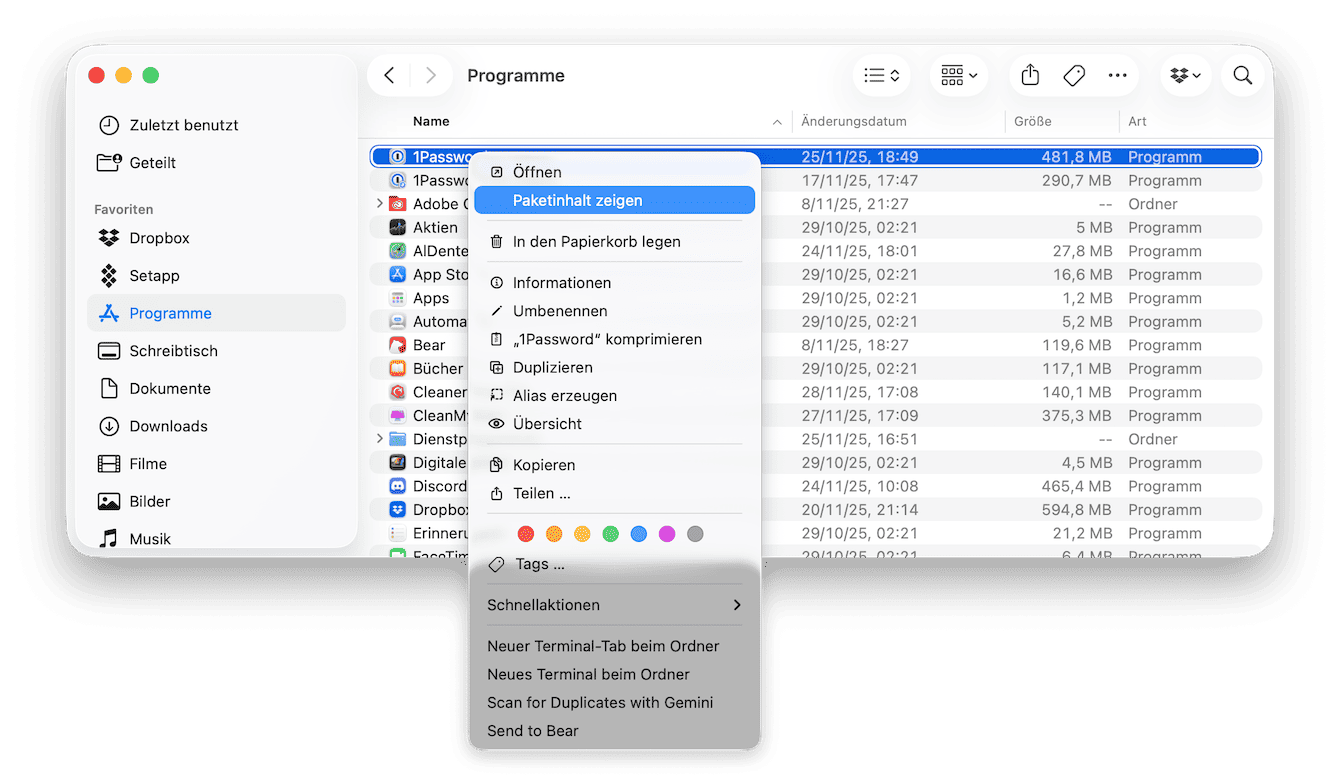Choose Send to Bear menu entry

click(532, 731)
